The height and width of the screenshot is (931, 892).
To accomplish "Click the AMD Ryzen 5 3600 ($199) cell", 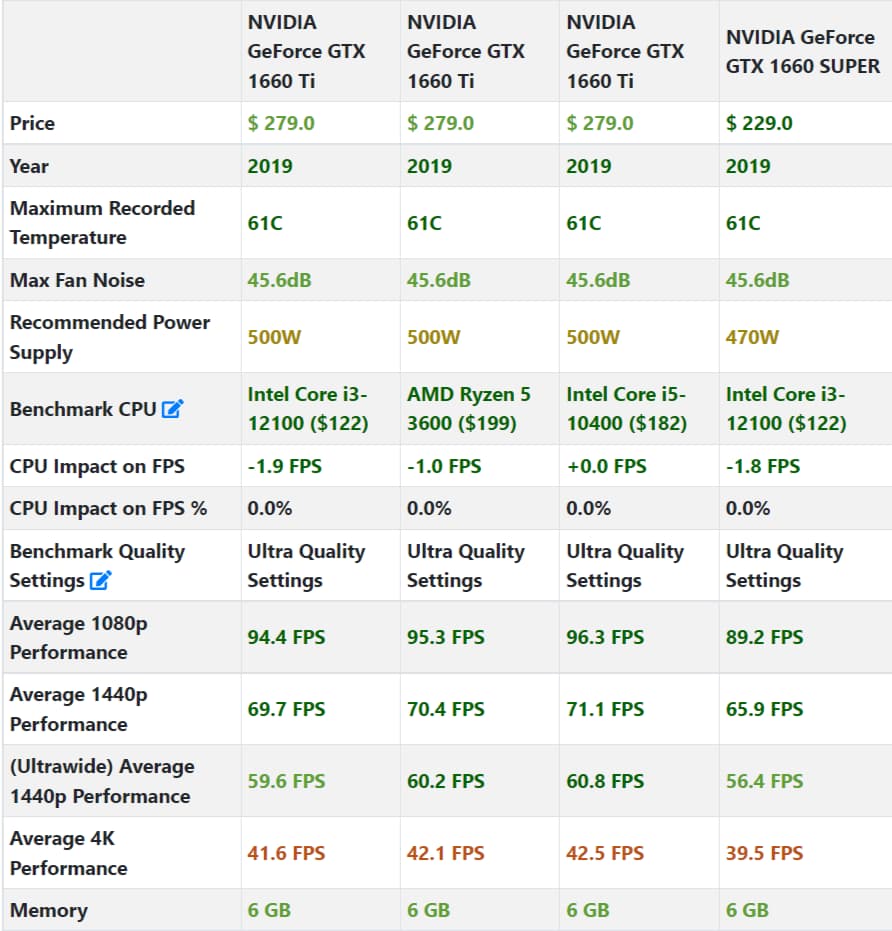I will tap(468, 409).
